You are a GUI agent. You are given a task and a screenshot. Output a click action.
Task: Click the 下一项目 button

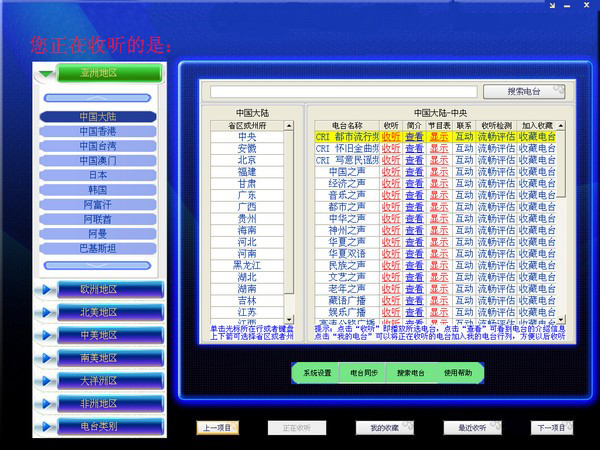click(x=552, y=427)
